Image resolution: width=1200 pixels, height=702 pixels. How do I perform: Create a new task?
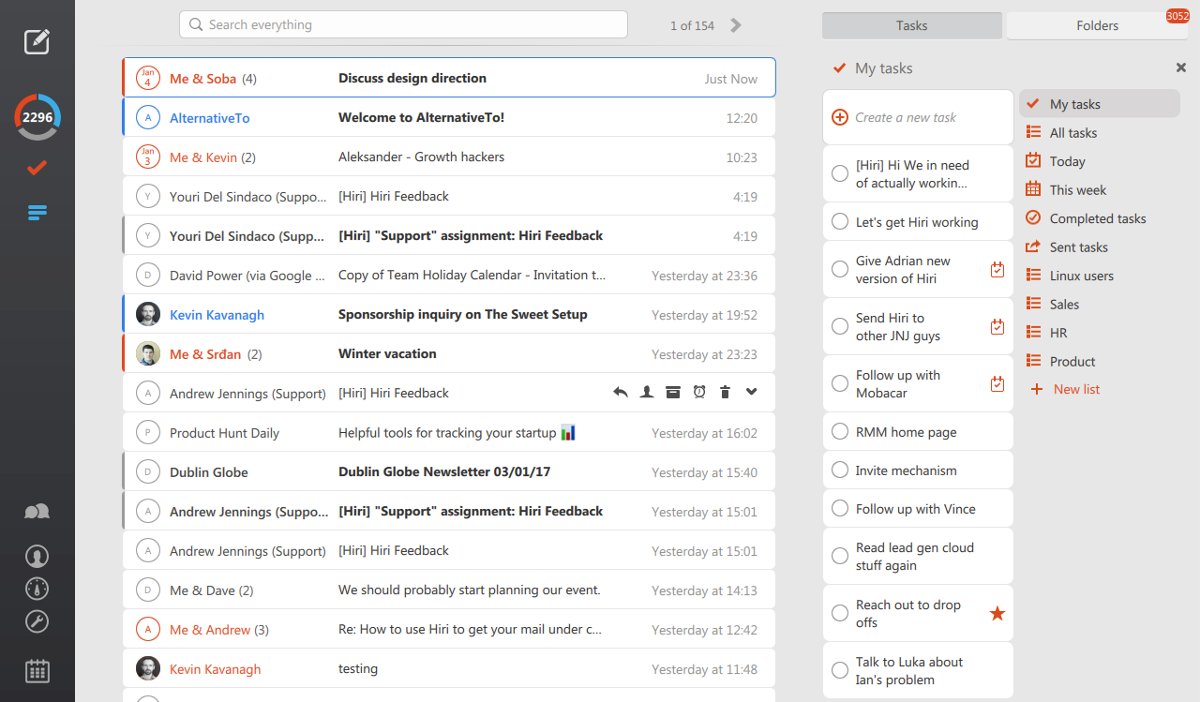click(917, 117)
